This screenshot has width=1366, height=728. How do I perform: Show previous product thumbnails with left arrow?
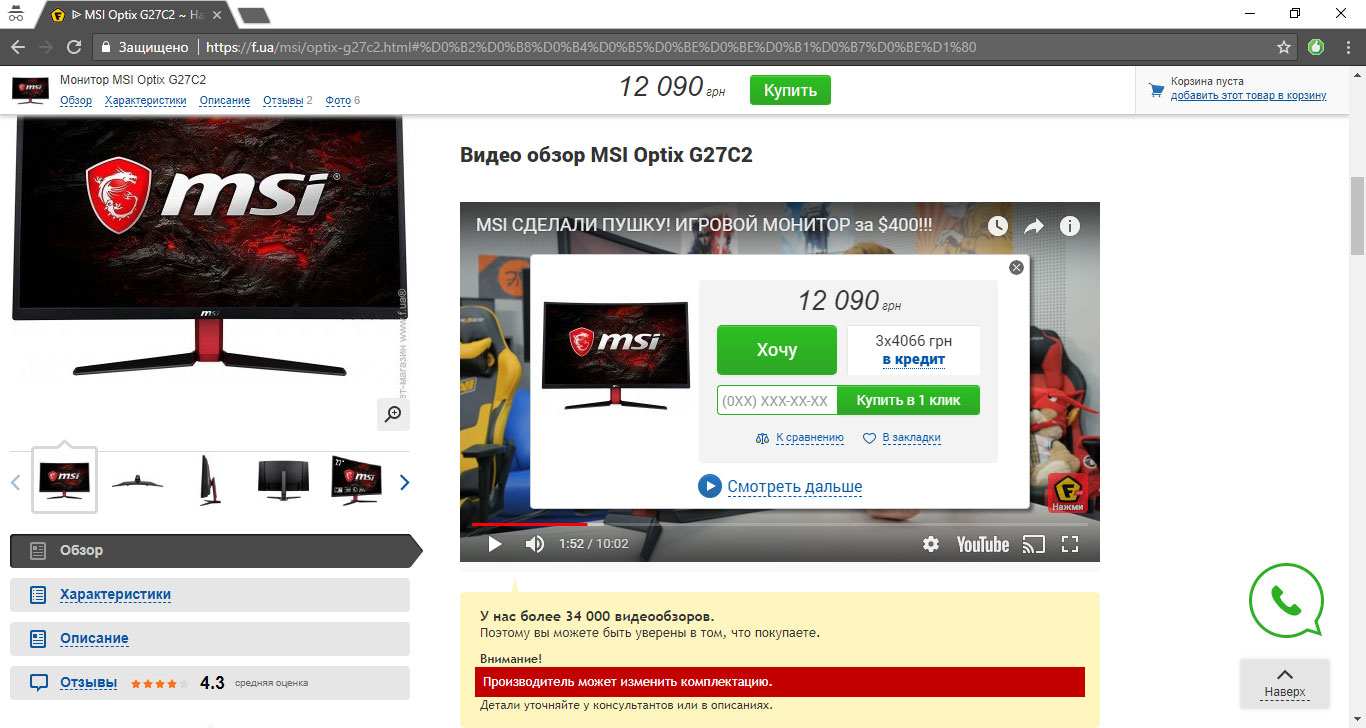pos(16,483)
